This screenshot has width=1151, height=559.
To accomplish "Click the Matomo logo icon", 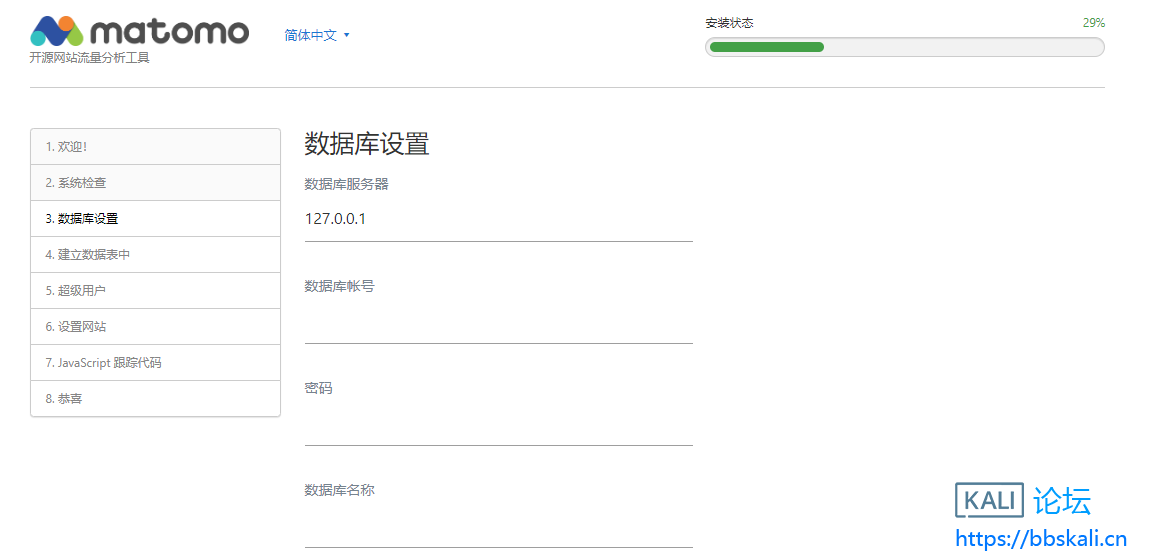I will point(57,31).
